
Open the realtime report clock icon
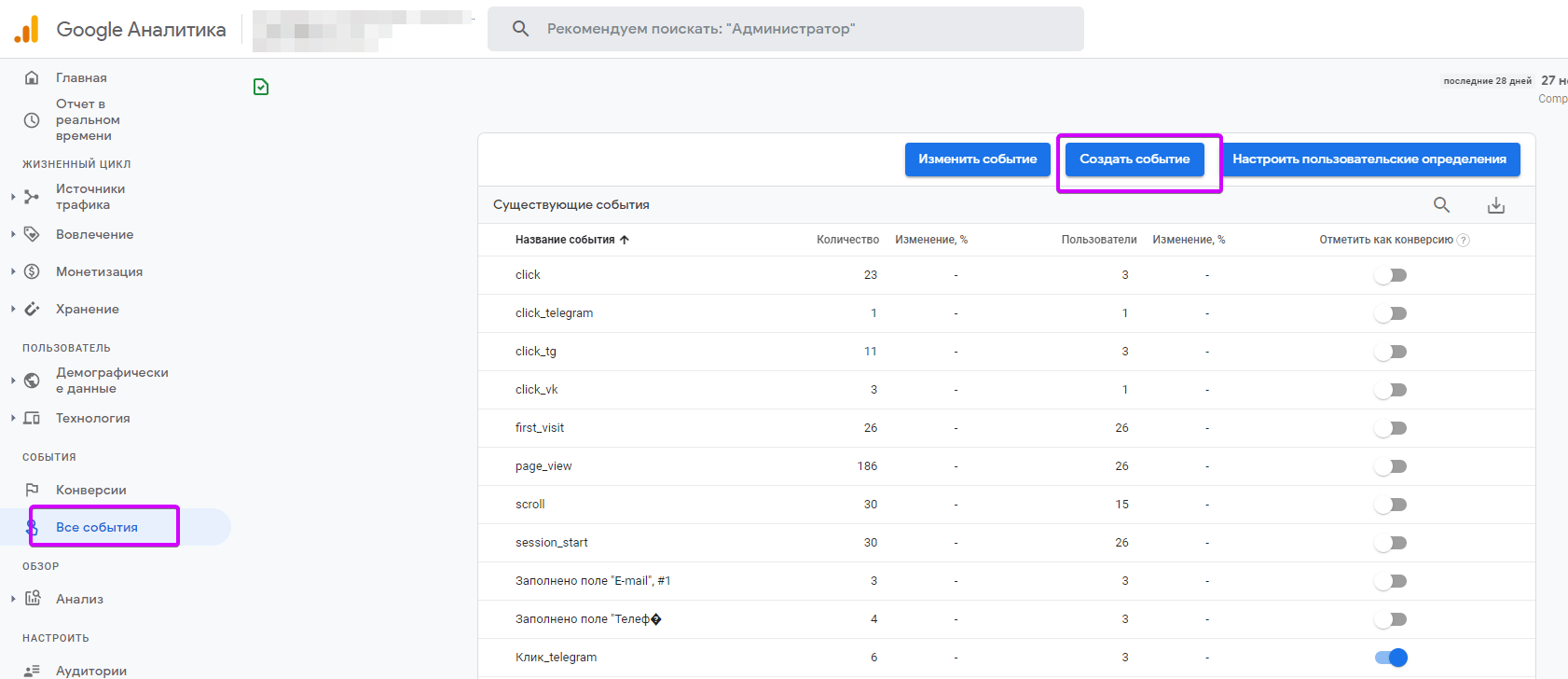click(32, 120)
